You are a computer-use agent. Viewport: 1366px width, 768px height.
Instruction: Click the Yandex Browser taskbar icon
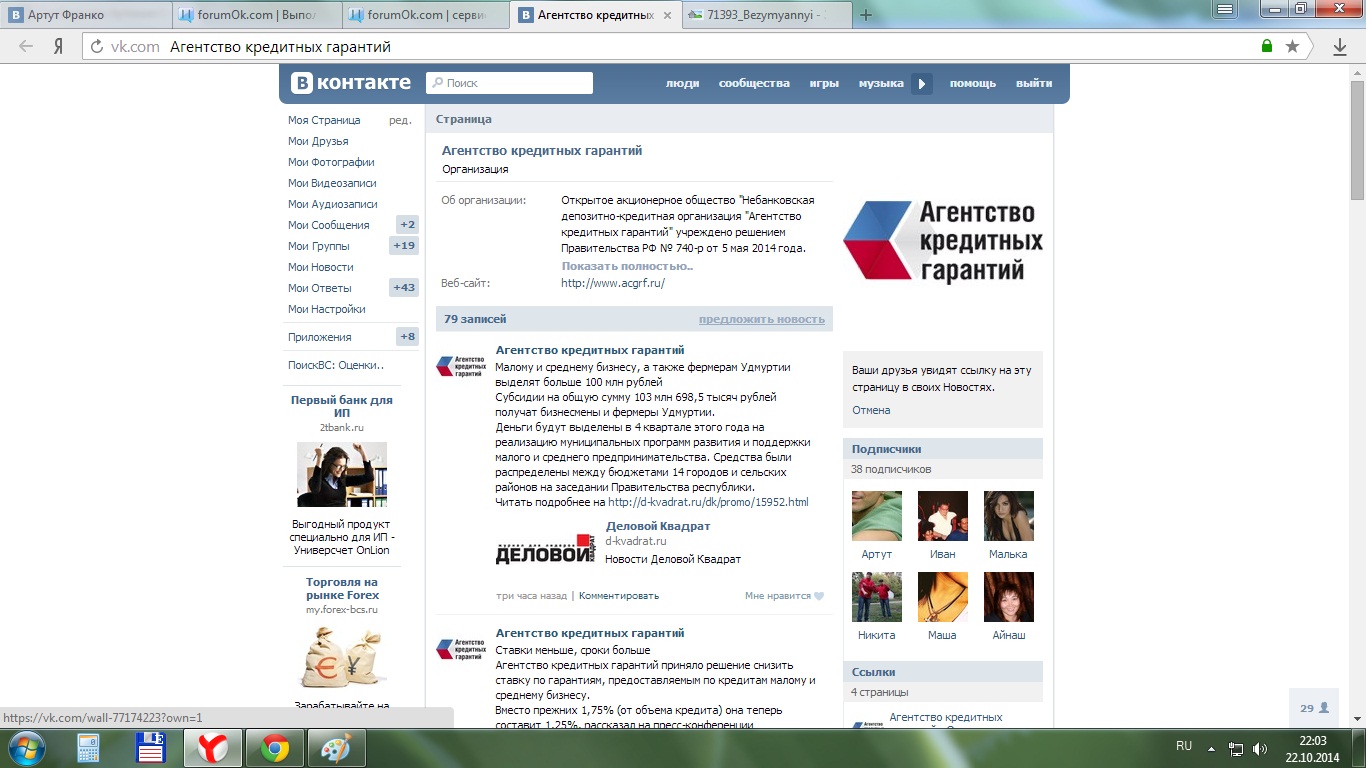click(x=211, y=747)
